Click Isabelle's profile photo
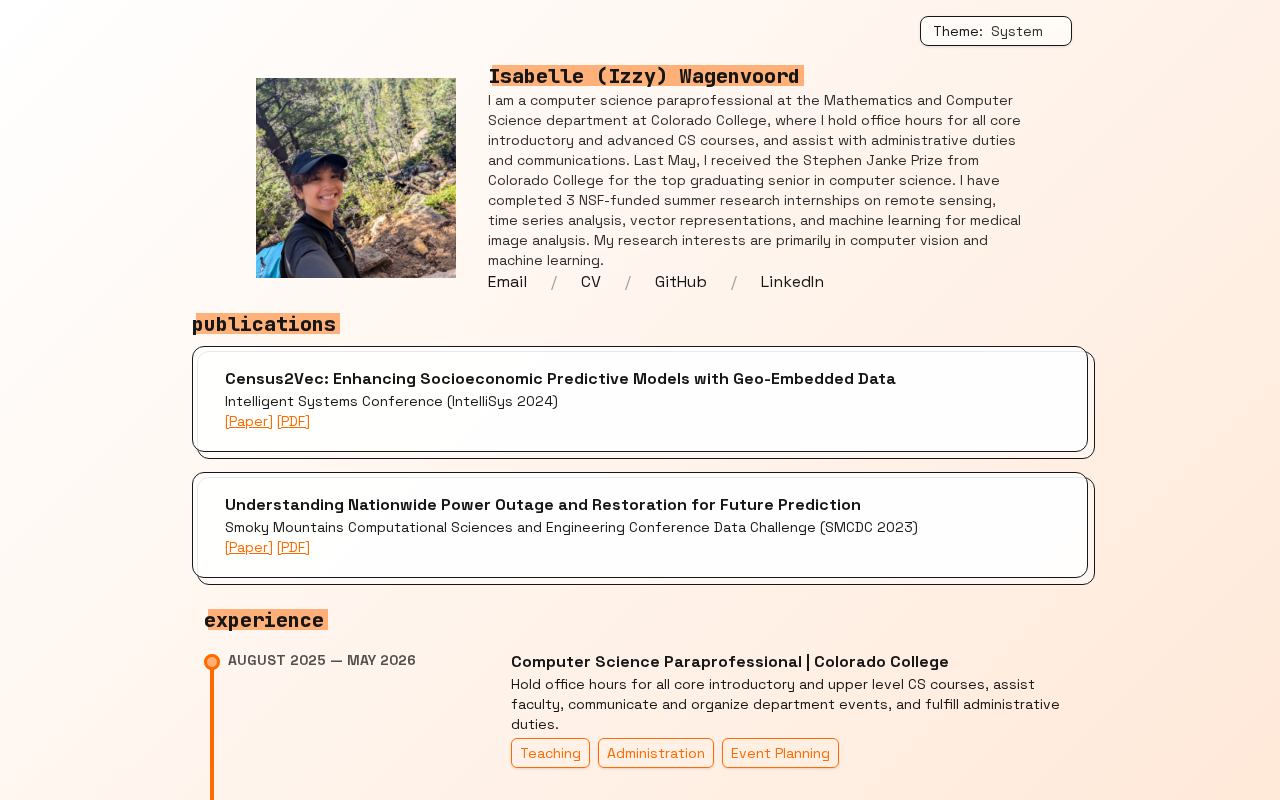Viewport: 1280px width, 800px height. pos(356,178)
